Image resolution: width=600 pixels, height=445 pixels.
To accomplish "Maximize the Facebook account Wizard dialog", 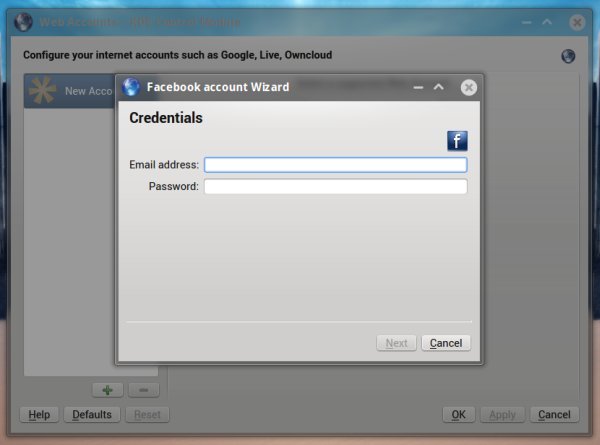I will point(438,87).
